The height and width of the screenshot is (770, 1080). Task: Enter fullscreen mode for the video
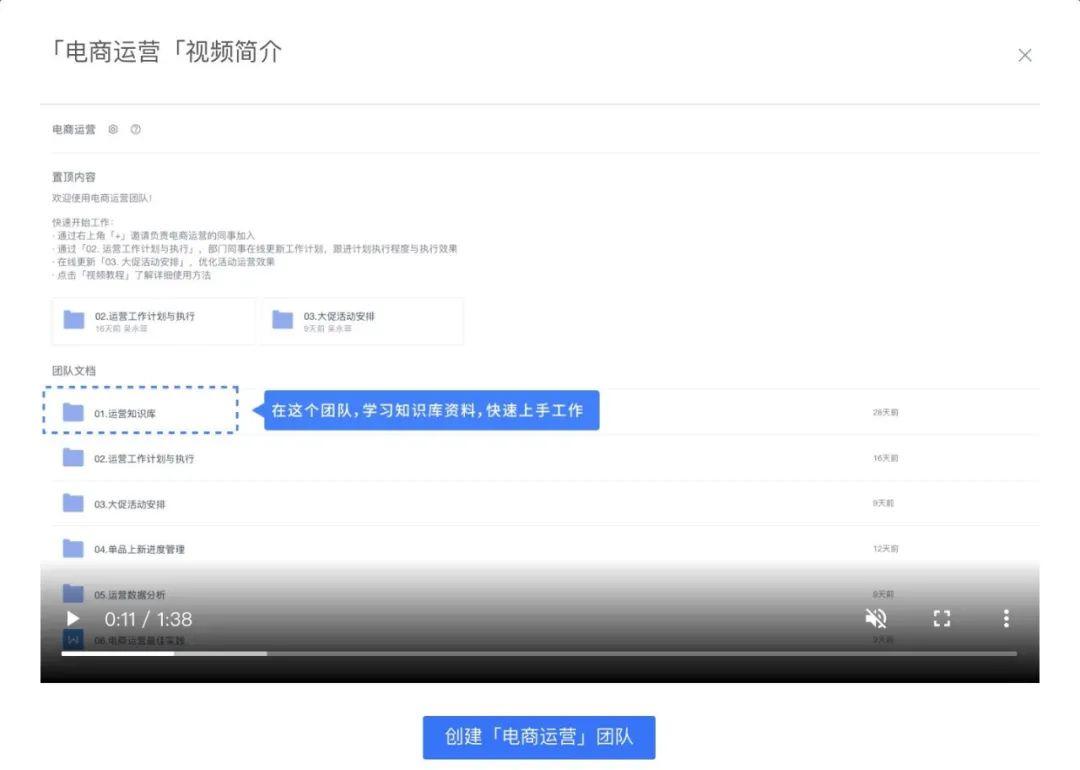(942, 618)
